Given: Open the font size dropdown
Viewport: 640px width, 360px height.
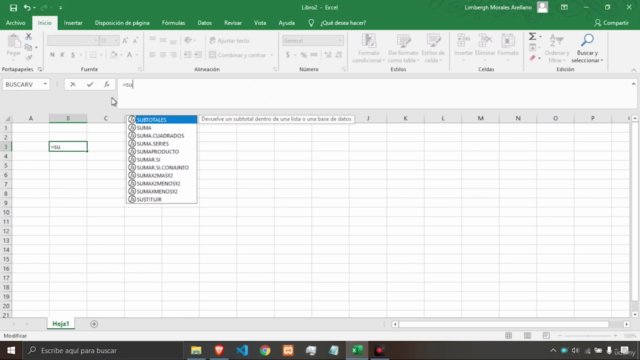Looking at the screenshot, I should (x=116, y=41).
